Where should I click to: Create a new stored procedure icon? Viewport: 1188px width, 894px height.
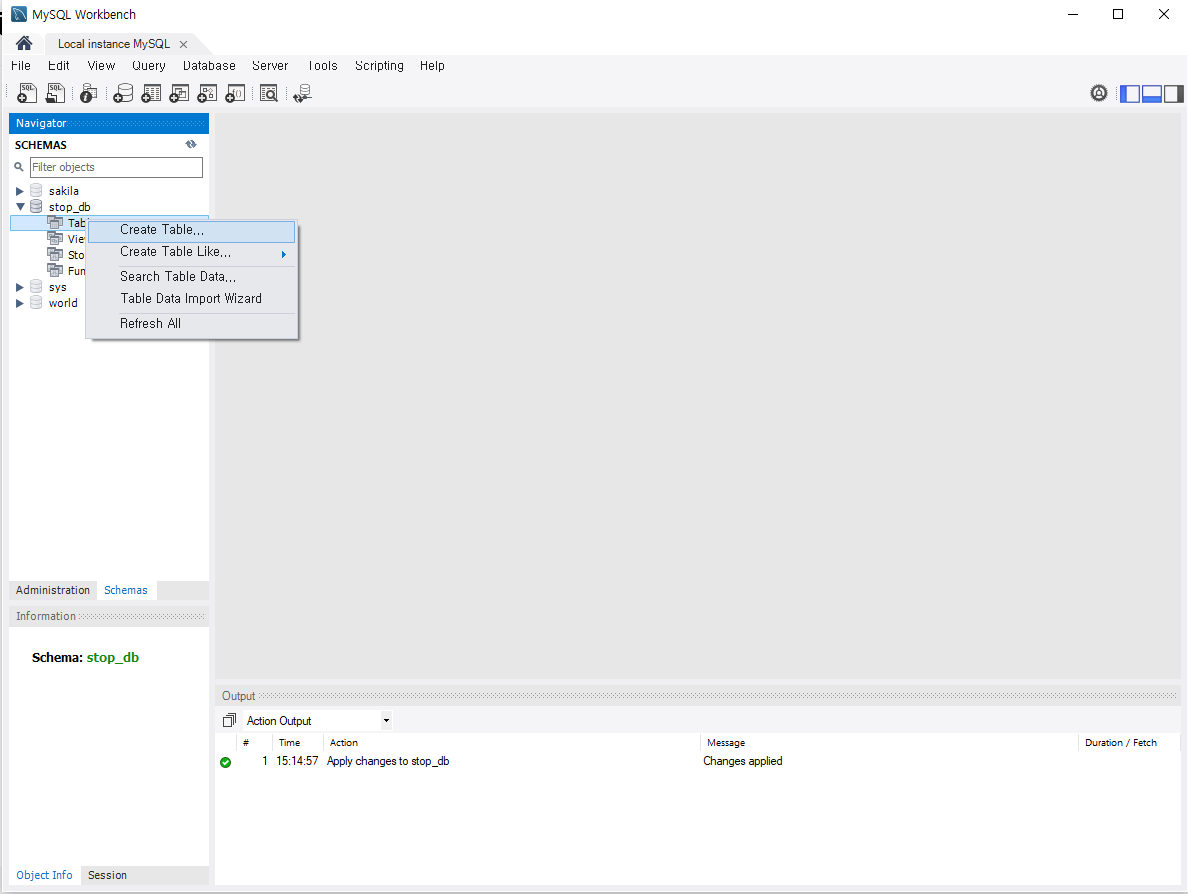pyautogui.click(x=207, y=93)
